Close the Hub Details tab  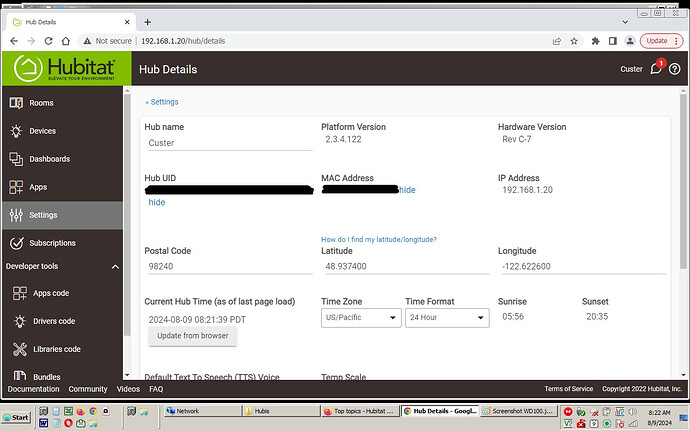(x=127, y=22)
